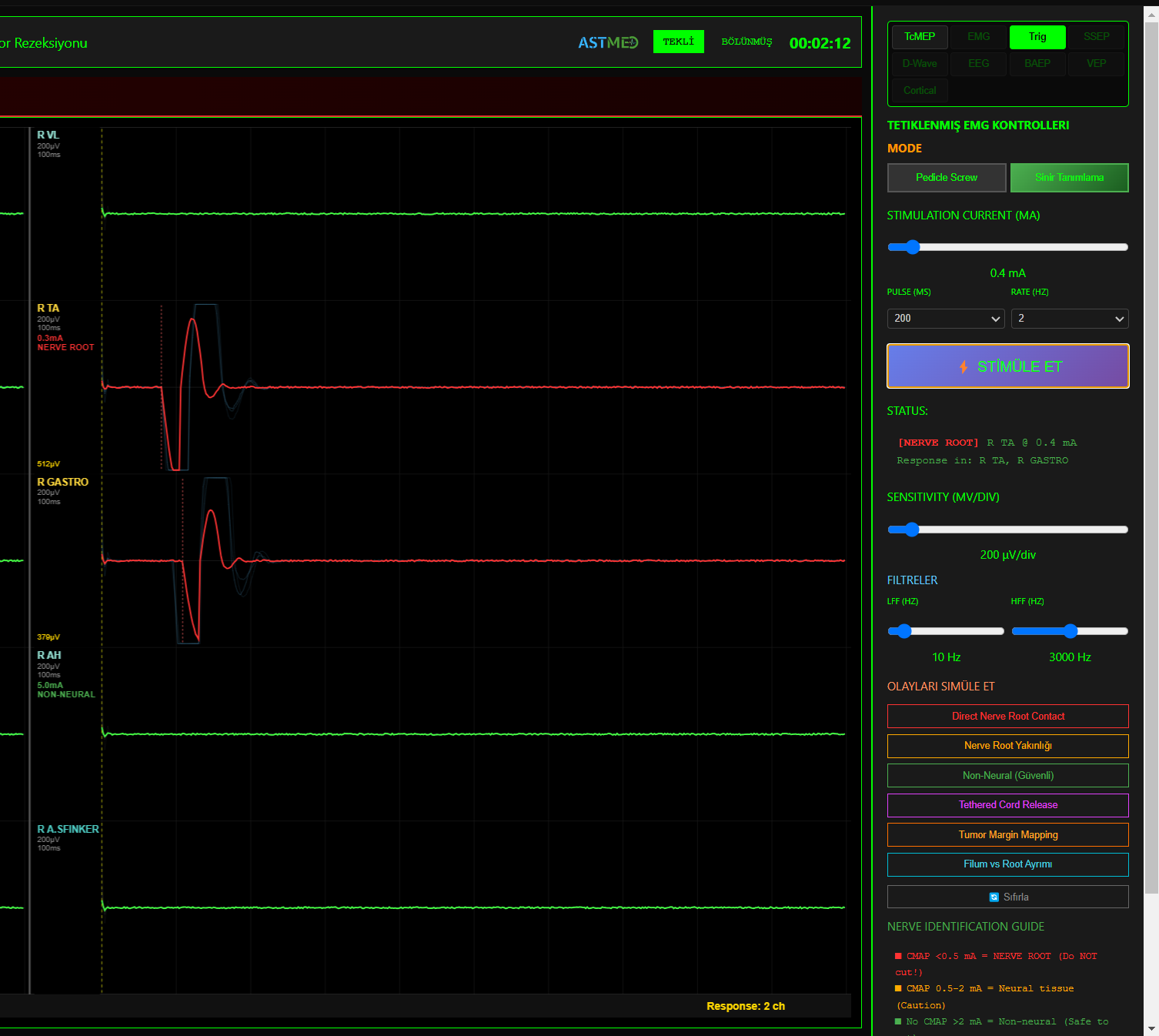1159x1036 pixels.
Task: Click the Tumor Margin Mapping button
Action: coord(1007,835)
